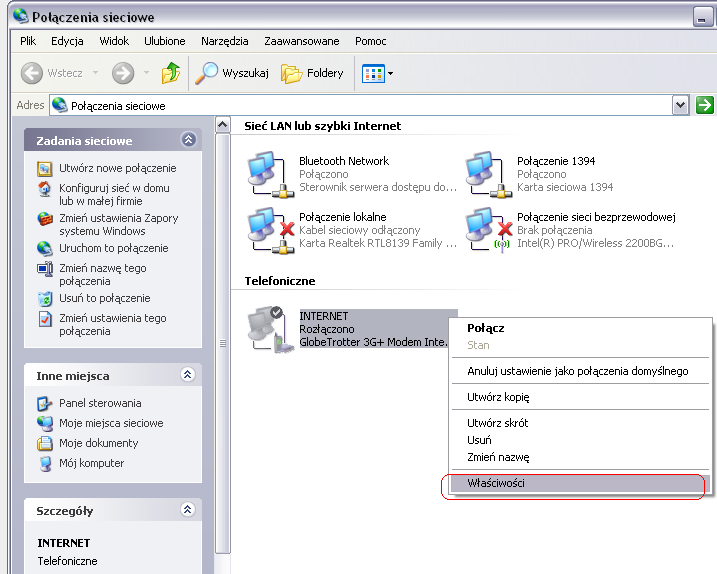Click the Połączenia sieciowe title bar icon
The height and width of the screenshot is (574, 717).
(x=21, y=16)
